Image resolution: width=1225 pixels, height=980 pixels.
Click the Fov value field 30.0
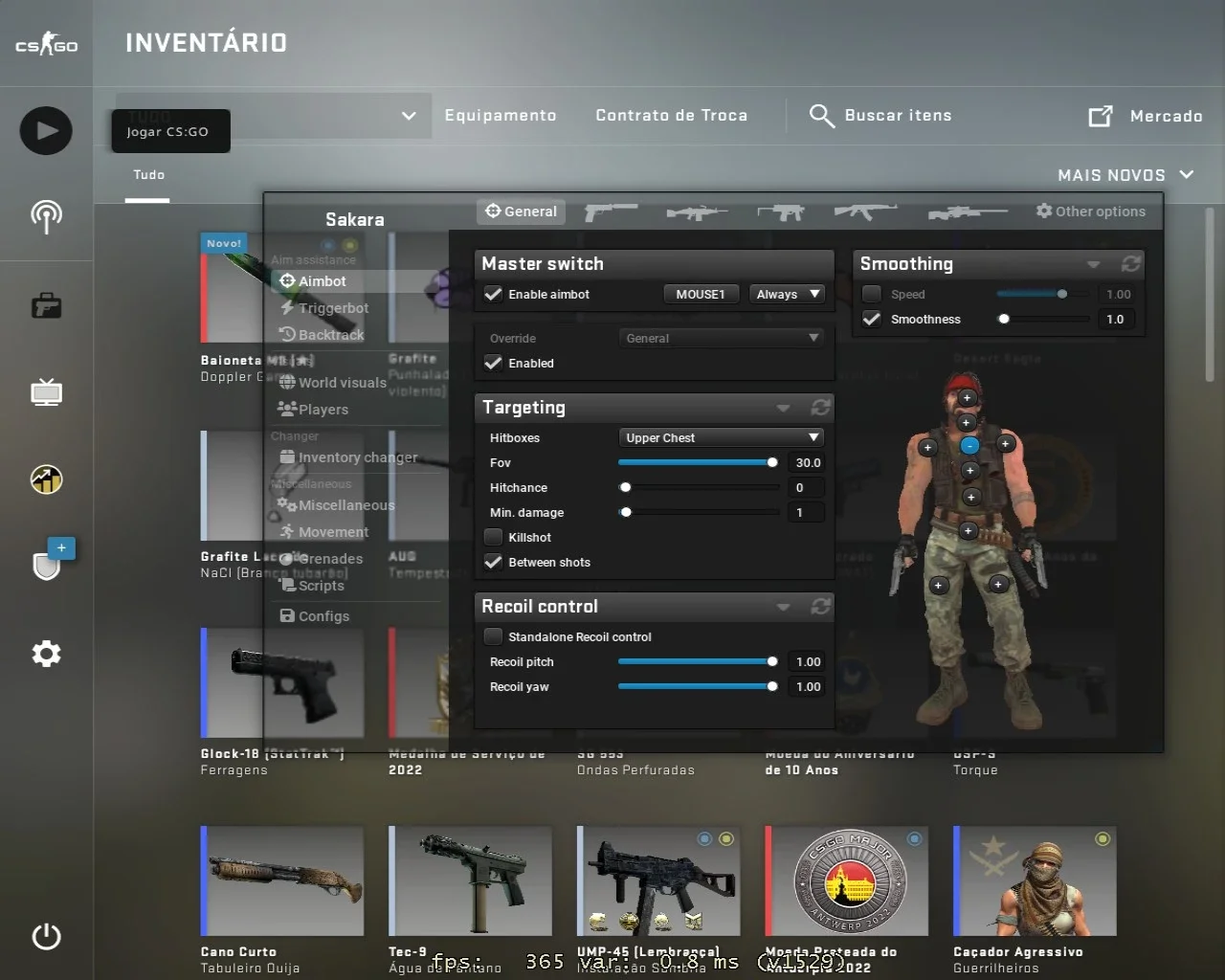[809, 462]
